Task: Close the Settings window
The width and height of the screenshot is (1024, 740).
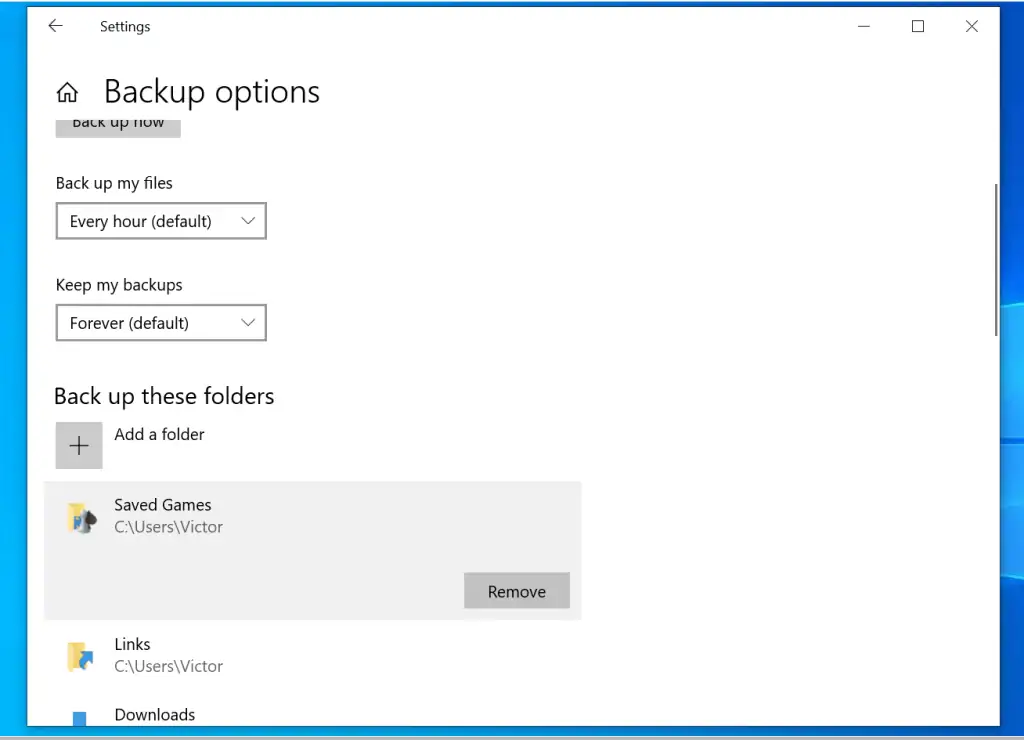Action: coord(971,27)
